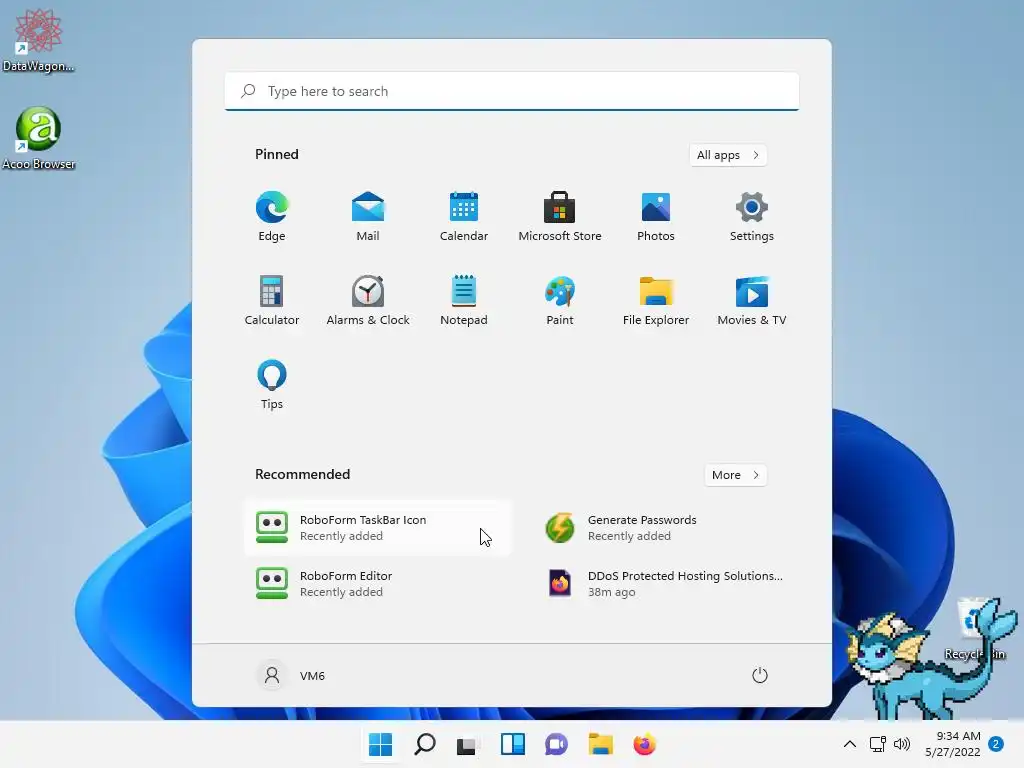Image resolution: width=1024 pixels, height=768 pixels.
Task: Open RoboForm Editor recommended item
Action: (378, 584)
